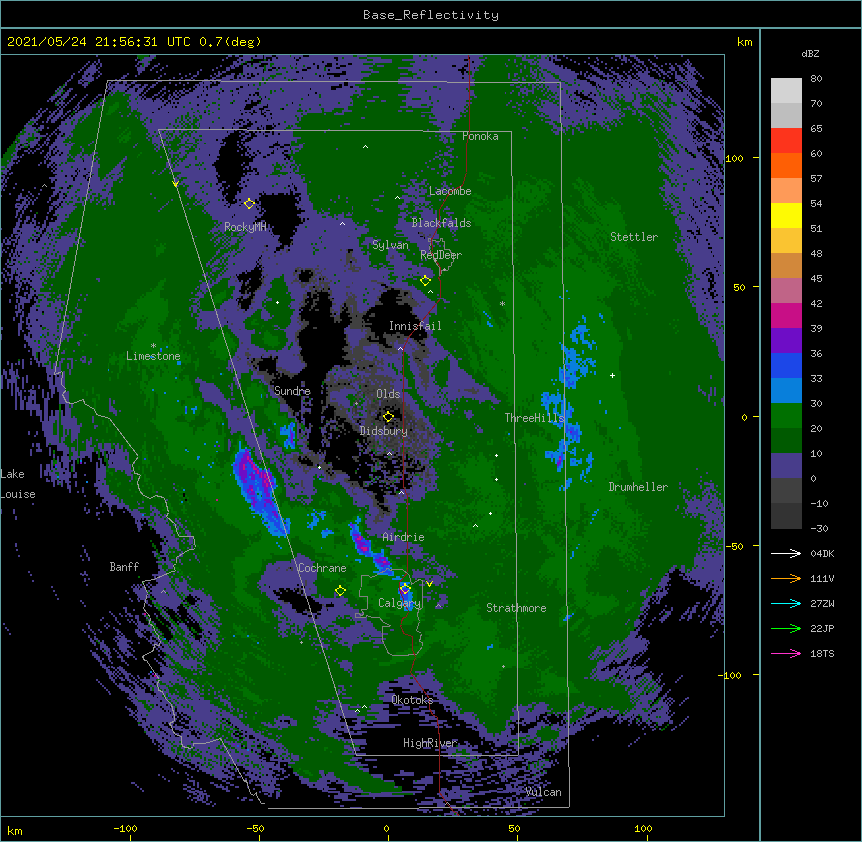The image size is (862, 842).
Task: Click the magenta 18TS arrow icon
Action: pos(786,653)
